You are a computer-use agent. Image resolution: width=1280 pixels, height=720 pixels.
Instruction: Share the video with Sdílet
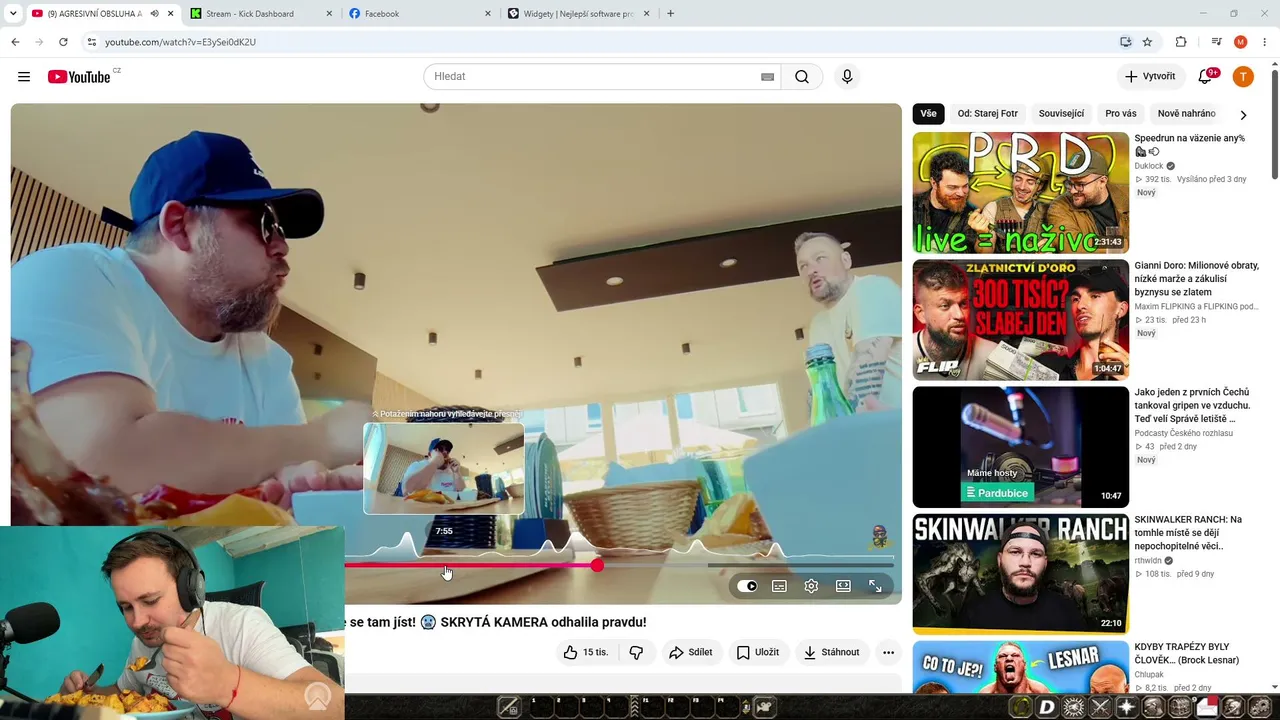pos(691,652)
